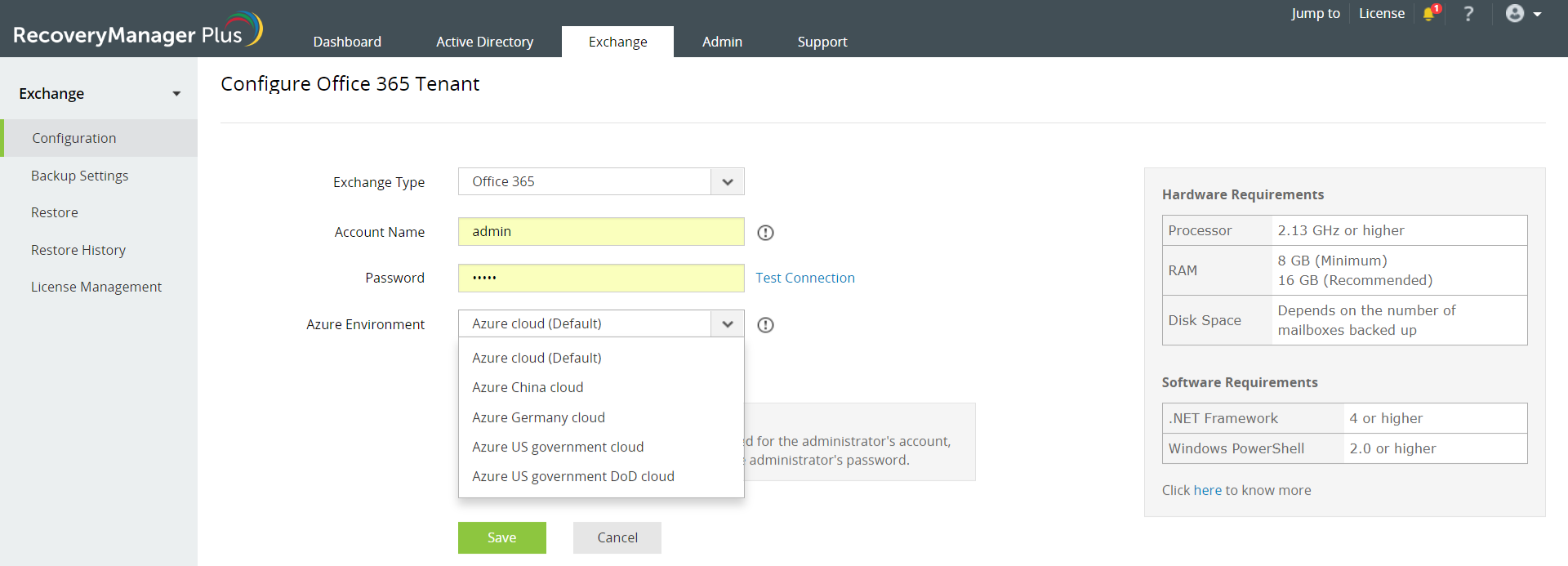This screenshot has width=1568, height=566.
Task: Select Azure China cloud option
Action: [x=528, y=387]
